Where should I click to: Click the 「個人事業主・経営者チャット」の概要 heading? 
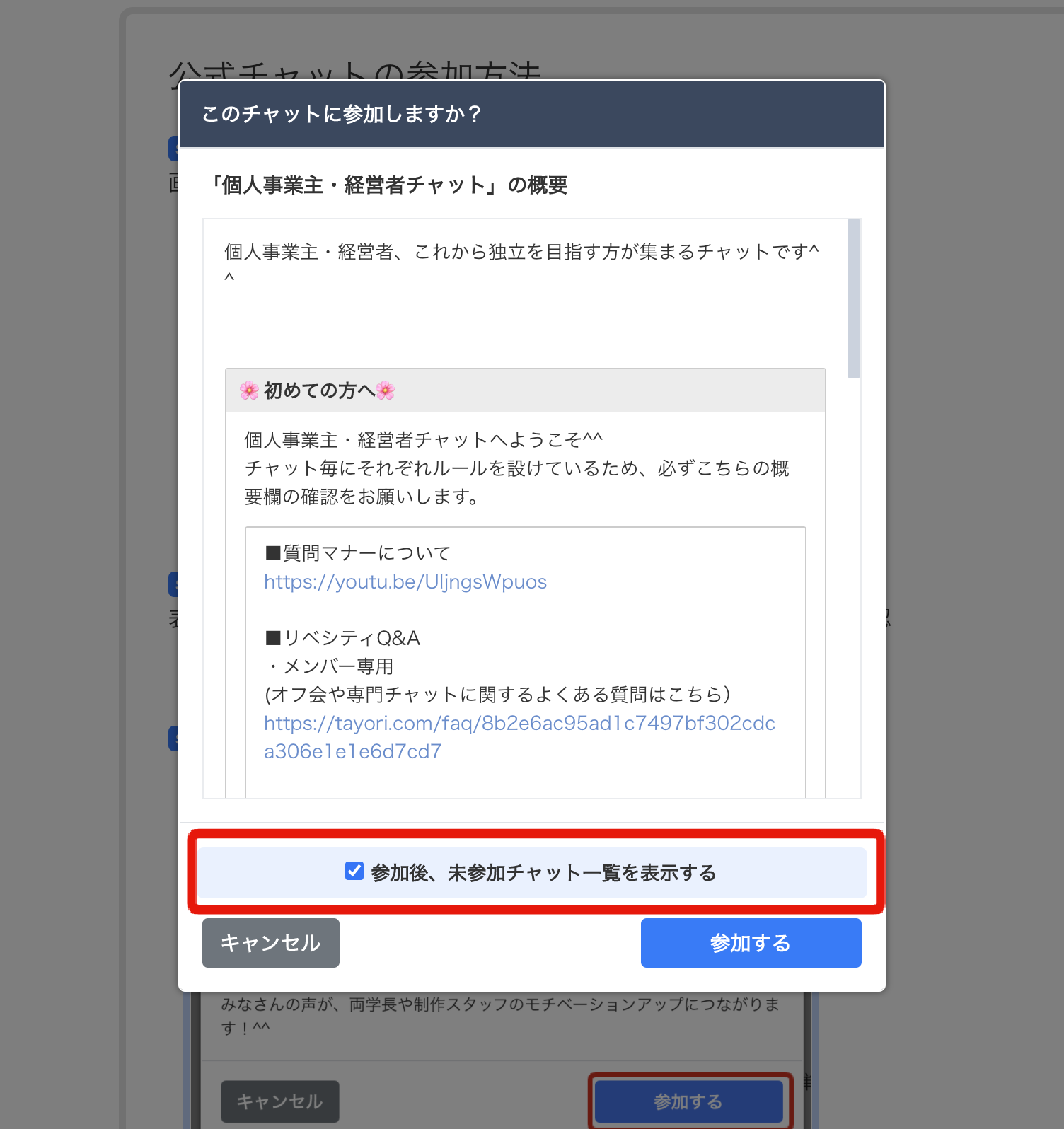click(x=388, y=185)
